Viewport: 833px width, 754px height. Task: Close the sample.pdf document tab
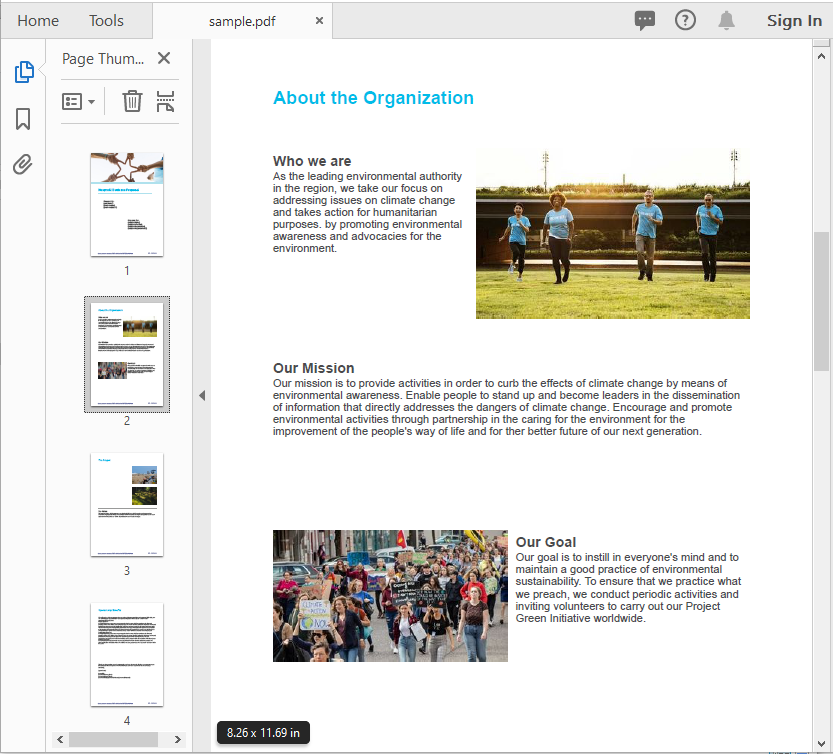point(319,18)
